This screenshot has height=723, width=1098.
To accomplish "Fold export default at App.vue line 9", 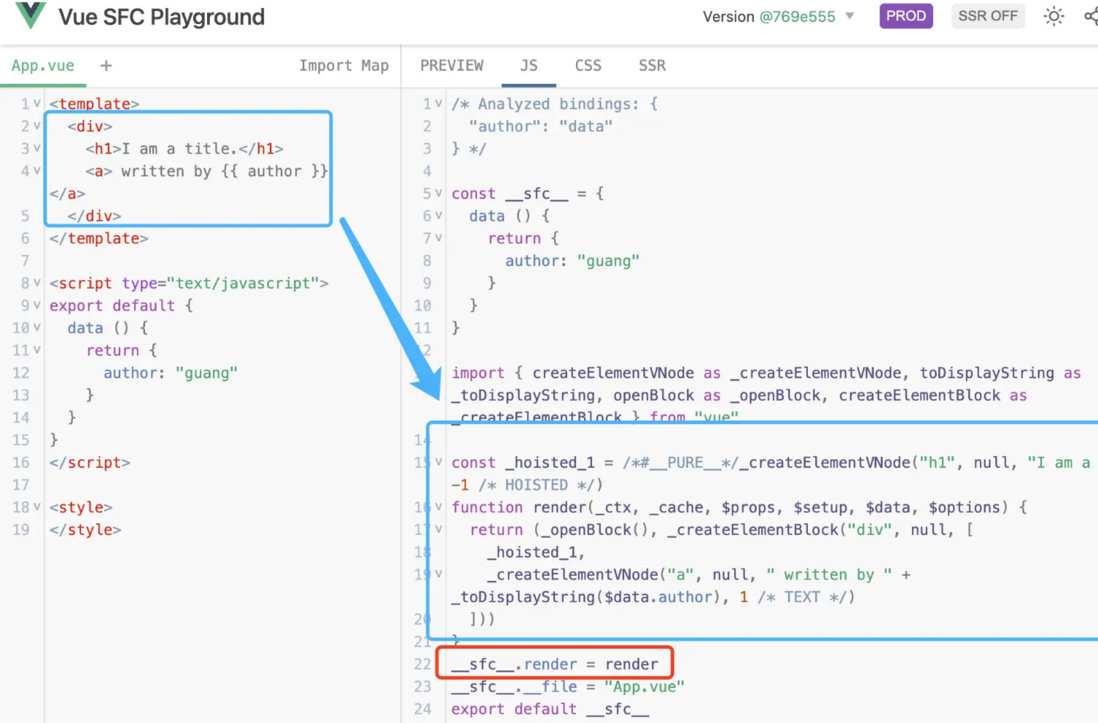I will click(x=36, y=305).
